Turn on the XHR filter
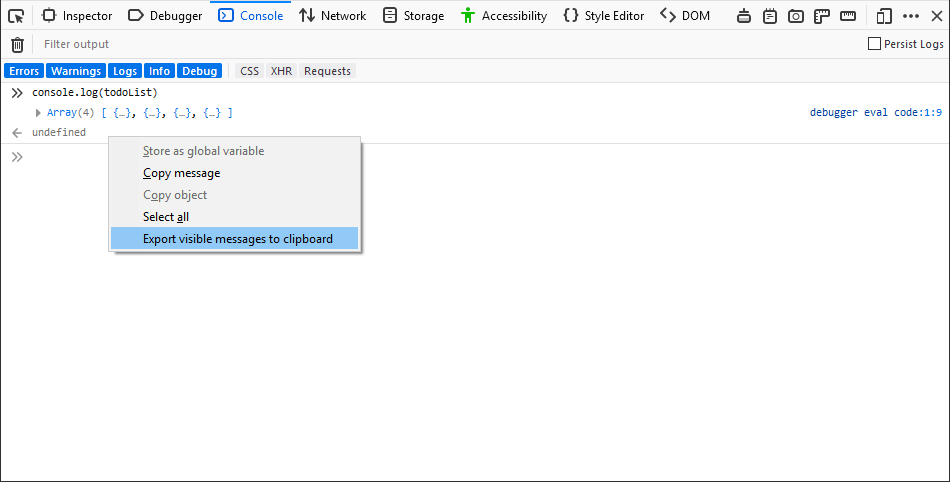This screenshot has width=950, height=482. pyautogui.click(x=281, y=71)
